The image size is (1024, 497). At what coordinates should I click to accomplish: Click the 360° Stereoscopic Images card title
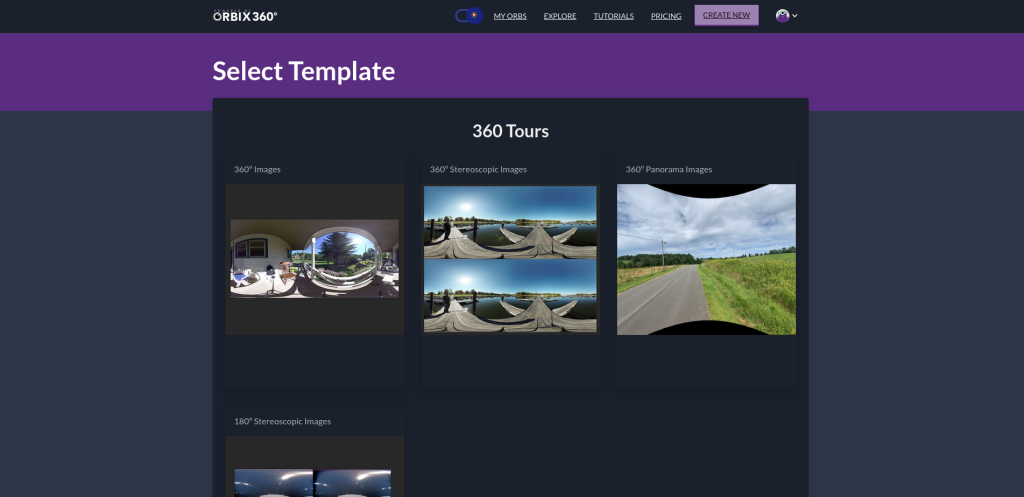coord(478,170)
